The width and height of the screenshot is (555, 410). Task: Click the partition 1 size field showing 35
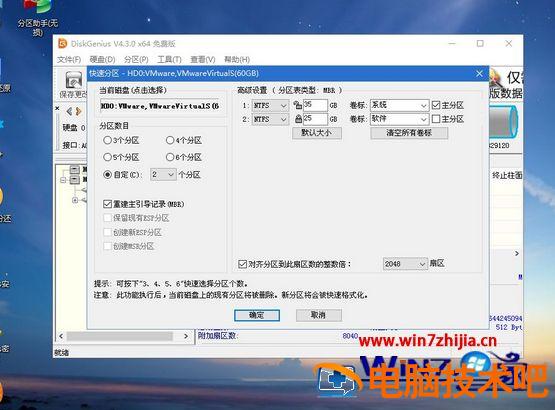point(315,105)
